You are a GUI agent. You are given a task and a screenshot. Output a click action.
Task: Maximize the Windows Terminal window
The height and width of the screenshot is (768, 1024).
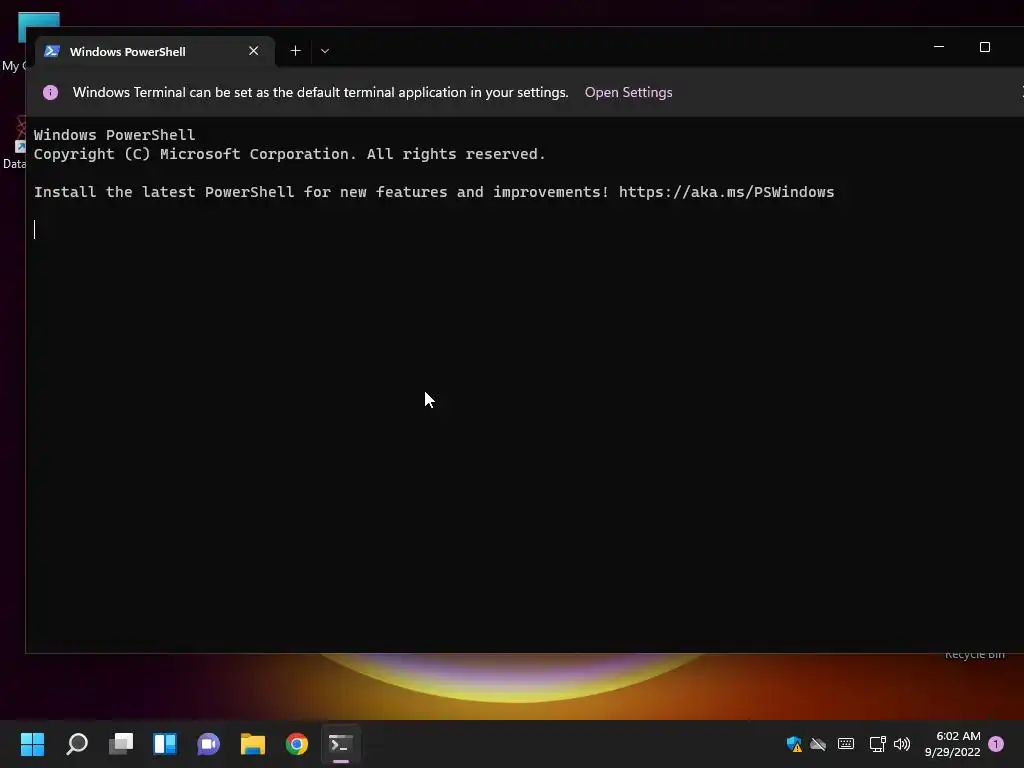coord(985,47)
